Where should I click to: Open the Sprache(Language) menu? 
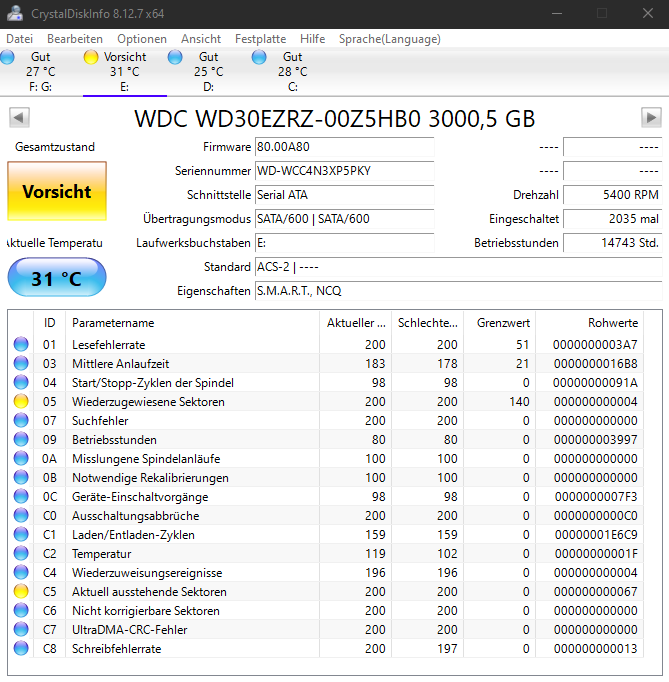(390, 39)
